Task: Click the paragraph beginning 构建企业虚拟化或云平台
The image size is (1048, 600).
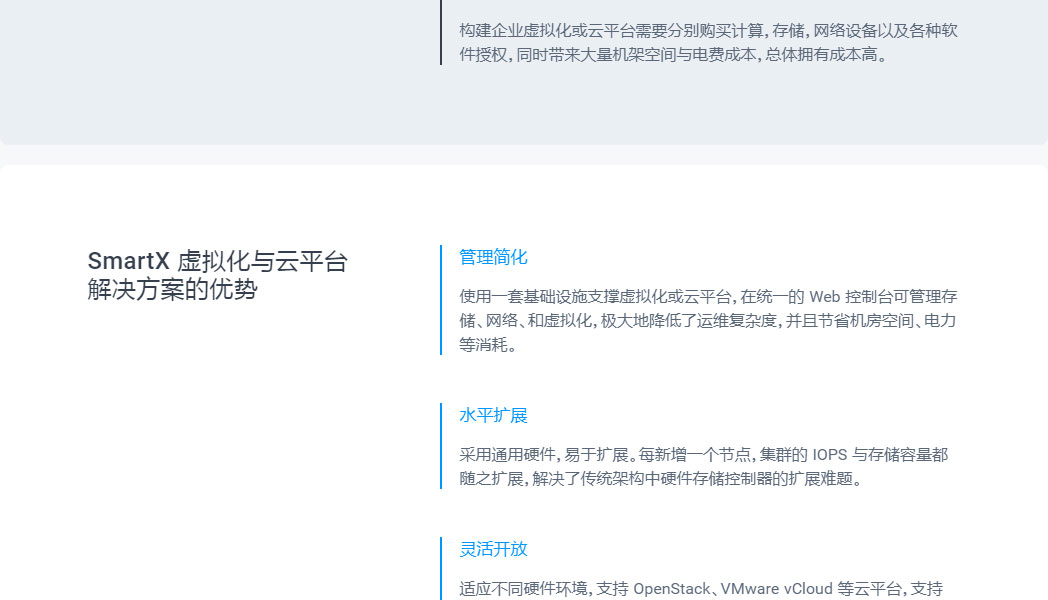Action: [x=708, y=42]
